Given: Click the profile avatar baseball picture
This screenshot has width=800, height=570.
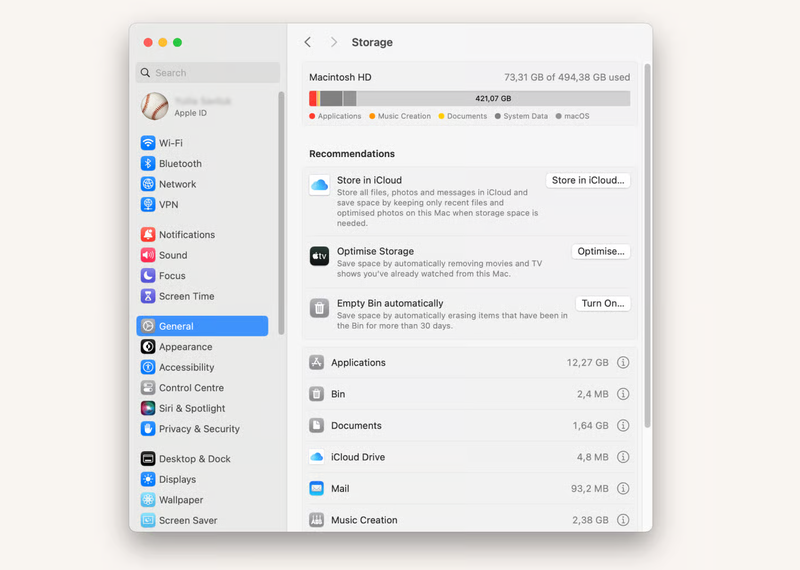Looking at the screenshot, I should coord(155,106).
